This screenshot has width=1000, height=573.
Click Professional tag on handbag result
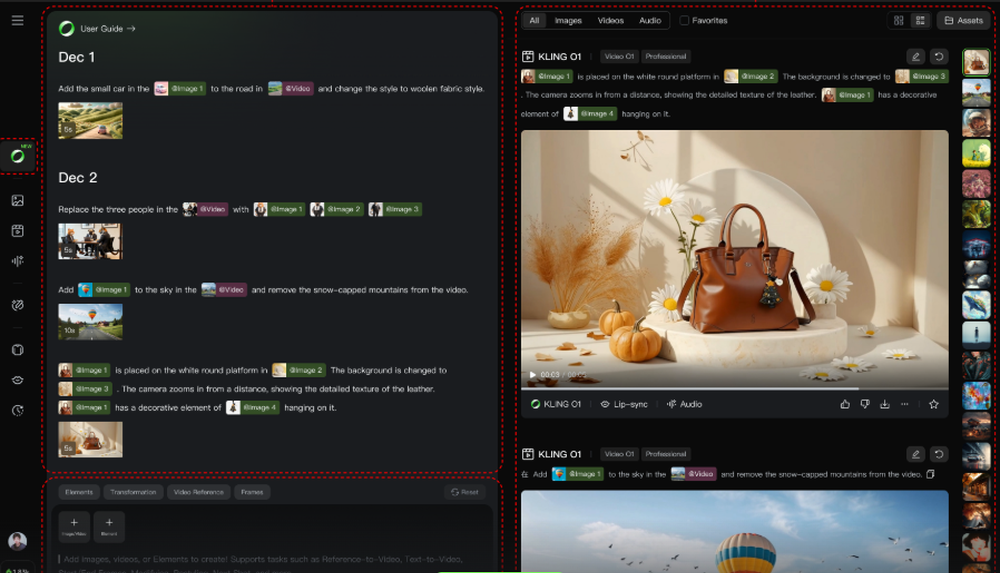coord(665,56)
